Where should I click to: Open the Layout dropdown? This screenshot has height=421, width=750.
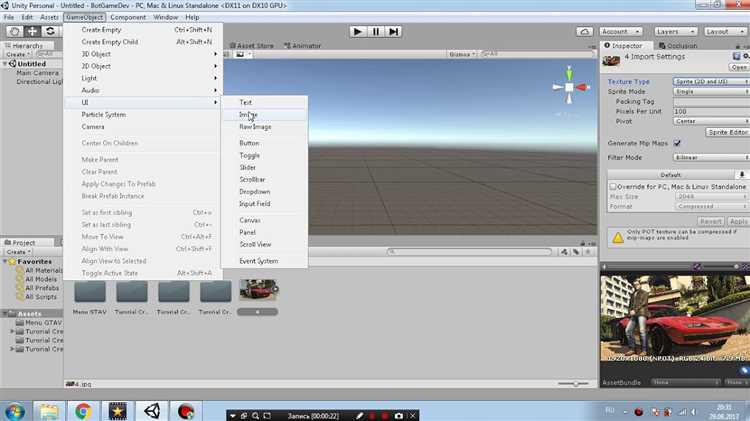tap(725, 32)
